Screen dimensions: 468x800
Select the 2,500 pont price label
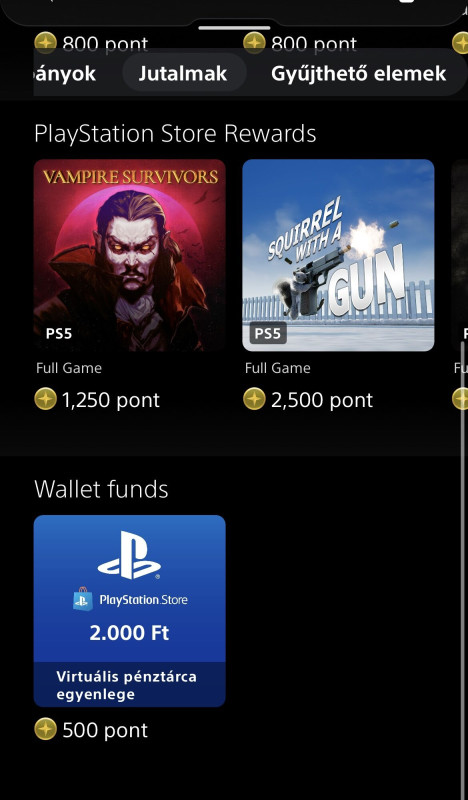point(322,399)
